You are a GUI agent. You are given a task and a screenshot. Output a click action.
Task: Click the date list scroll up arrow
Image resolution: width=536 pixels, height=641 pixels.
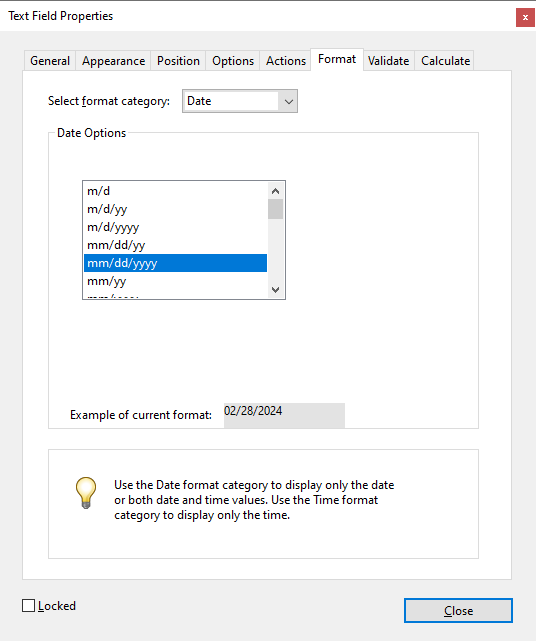click(x=276, y=191)
